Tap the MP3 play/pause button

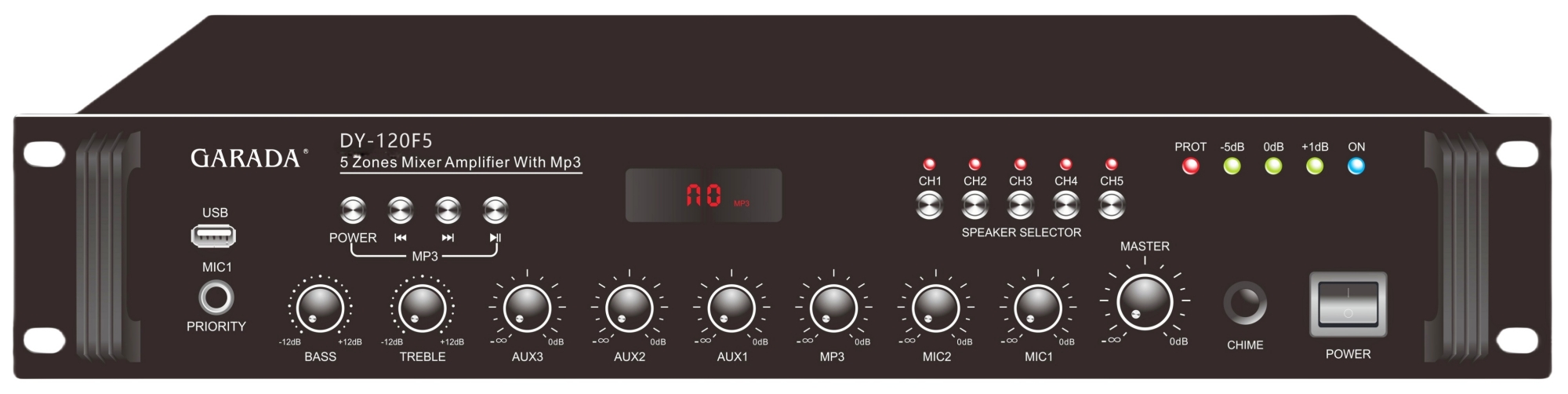point(495,210)
